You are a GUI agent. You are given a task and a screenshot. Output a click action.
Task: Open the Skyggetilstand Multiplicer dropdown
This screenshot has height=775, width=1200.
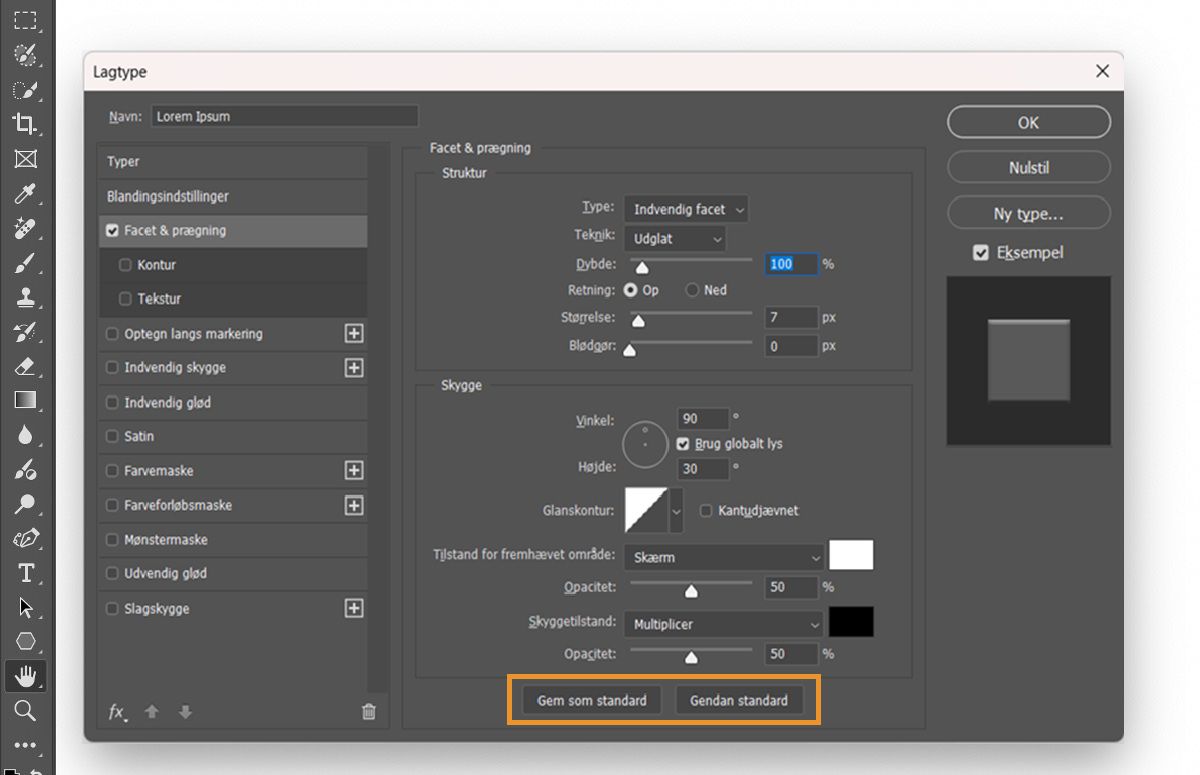click(x=723, y=624)
